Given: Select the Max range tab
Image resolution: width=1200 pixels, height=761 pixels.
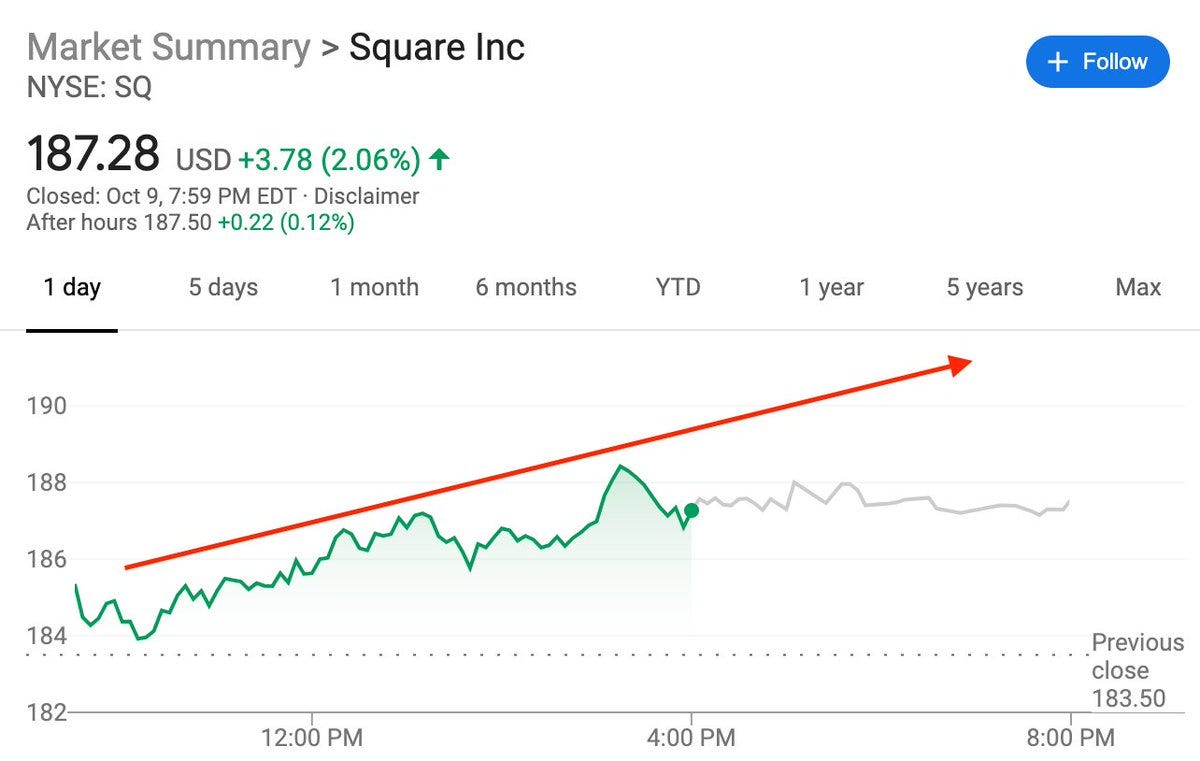Looking at the screenshot, I should tap(1138, 288).
